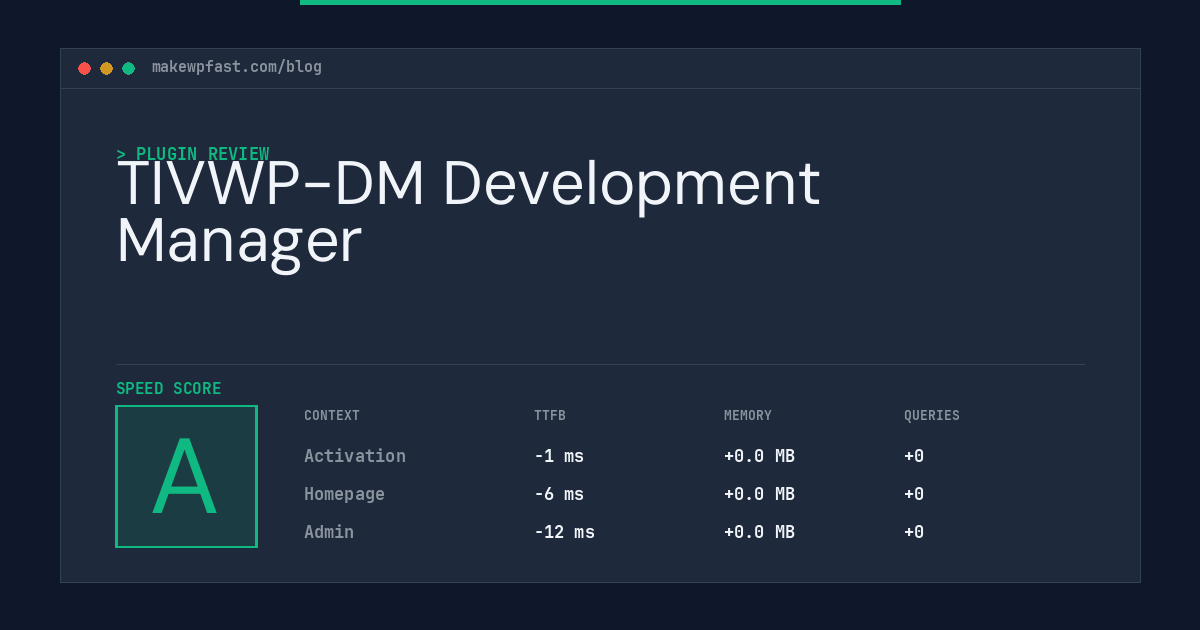Click Activation memory value +0.0 MB
Screen dimensions: 1200x630
coord(759,456)
